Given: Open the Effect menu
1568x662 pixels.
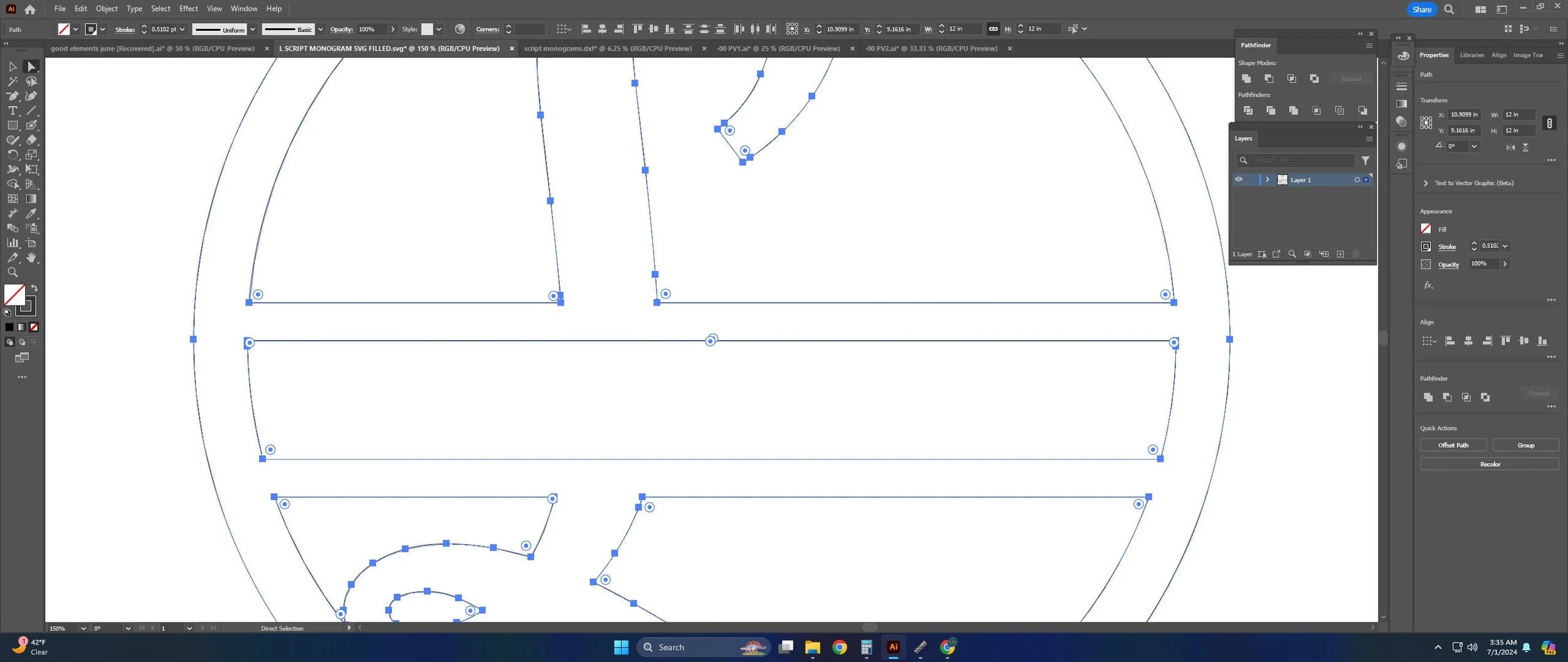Looking at the screenshot, I should click(x=188, y=9).
